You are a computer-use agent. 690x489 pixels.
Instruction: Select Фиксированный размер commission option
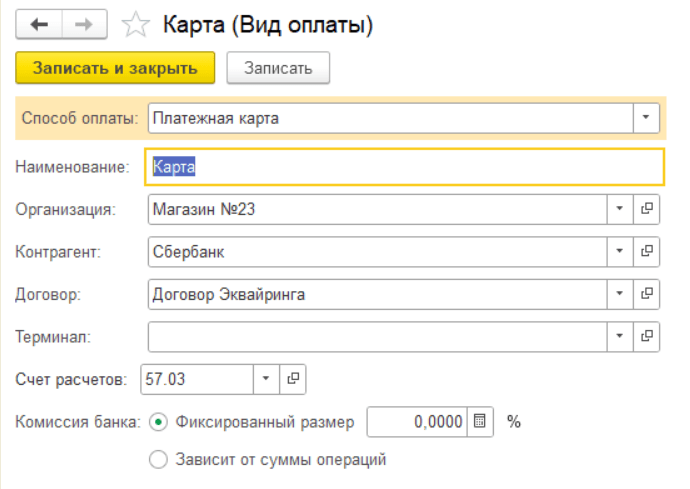point(158,422)
